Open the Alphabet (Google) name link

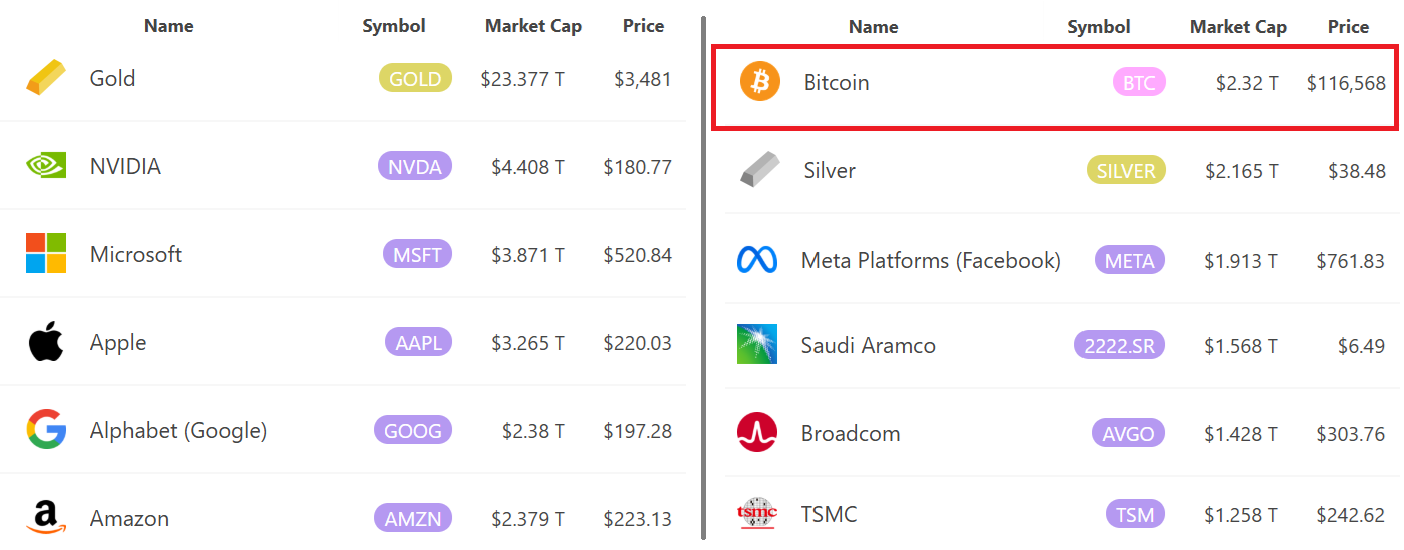pos(178,431)
